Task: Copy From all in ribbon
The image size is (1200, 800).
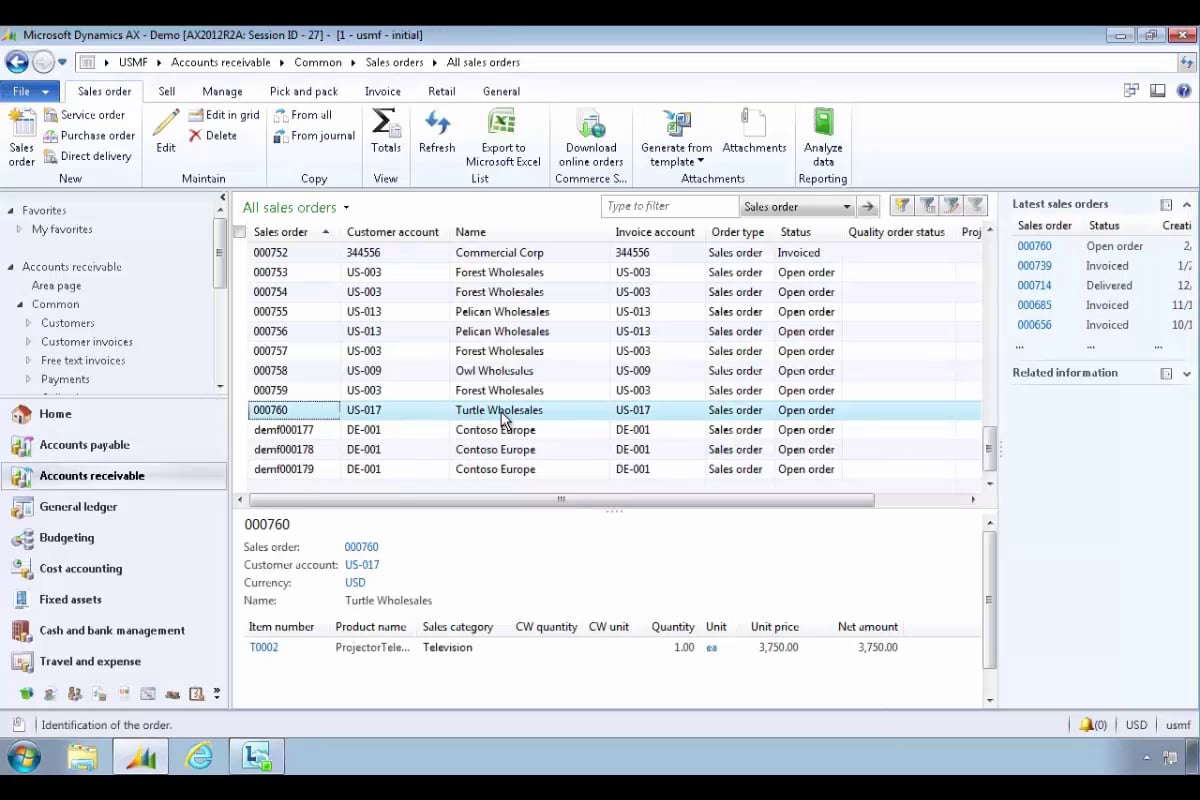Action: tap(303, 115)
